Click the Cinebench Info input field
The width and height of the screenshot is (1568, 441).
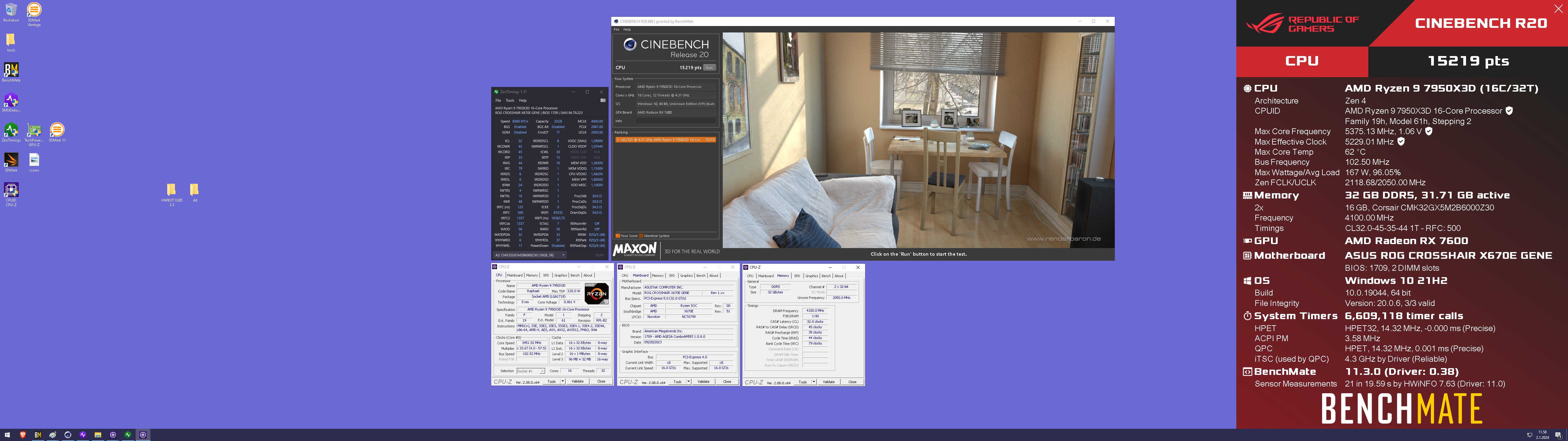point(676,121)
